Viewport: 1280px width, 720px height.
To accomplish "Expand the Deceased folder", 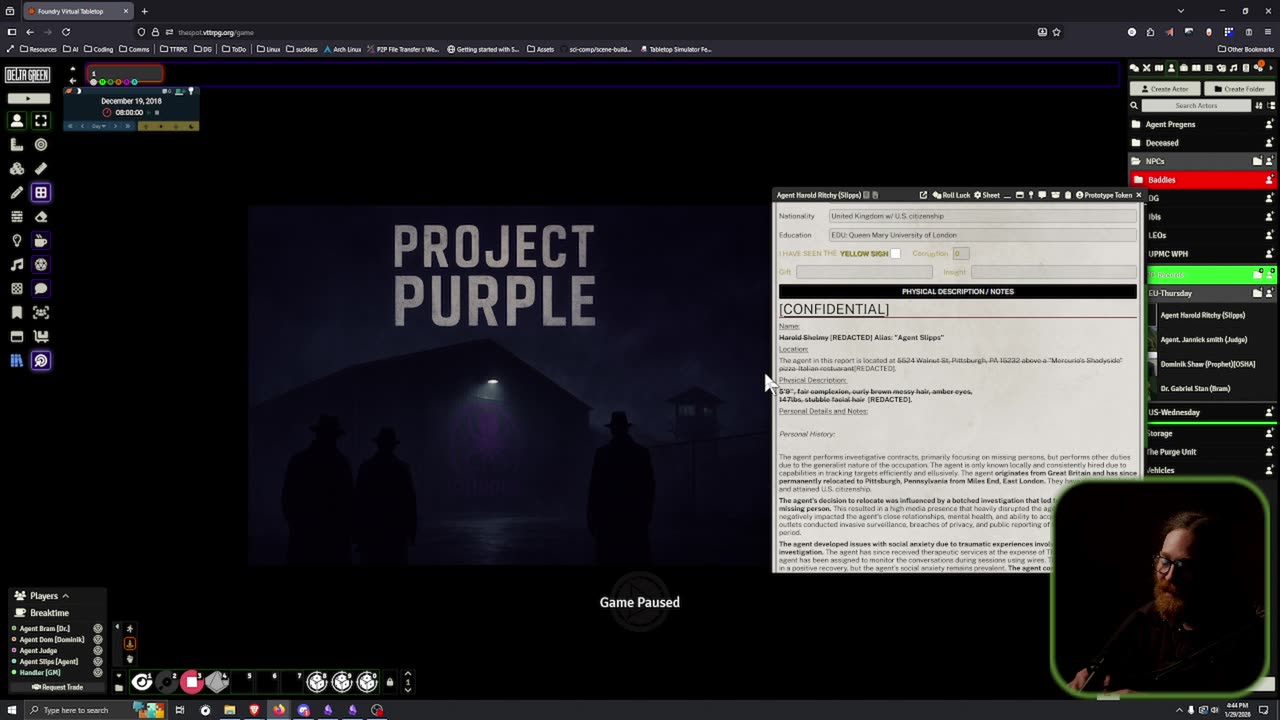I will pyautogui.click(x=1203, y=143).
